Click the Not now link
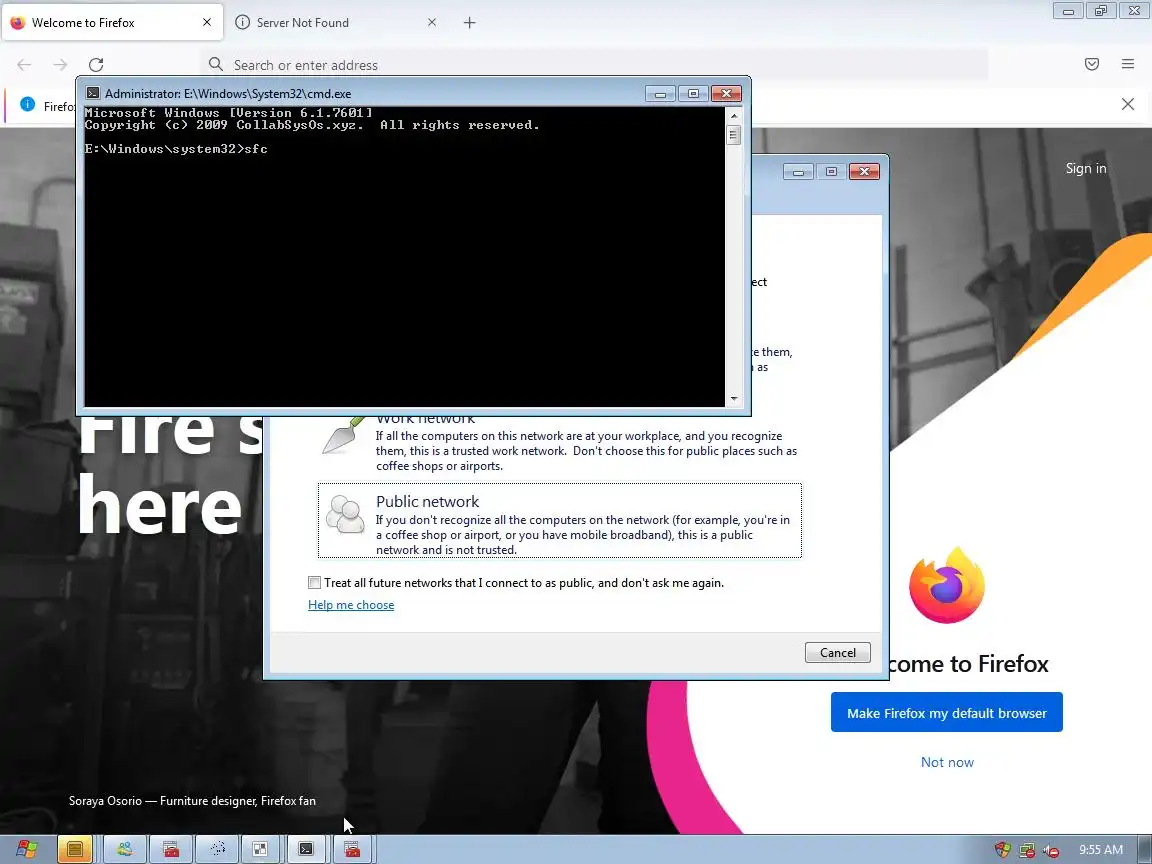The height and width of the screenshot is (864, 1152). point(947,762)
